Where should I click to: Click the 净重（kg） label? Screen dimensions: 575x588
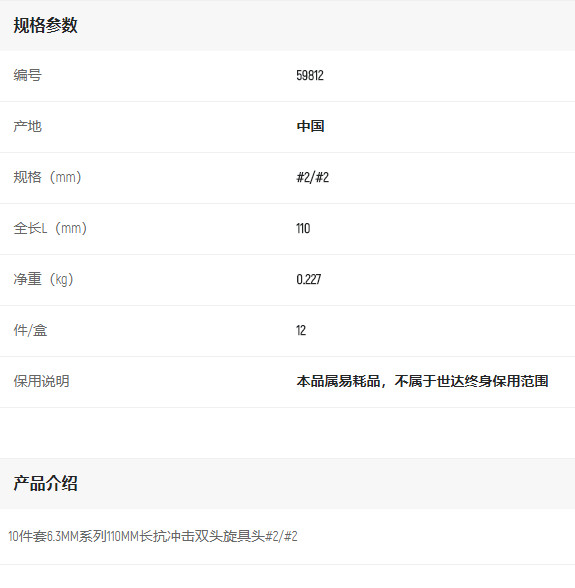(44, 279)
